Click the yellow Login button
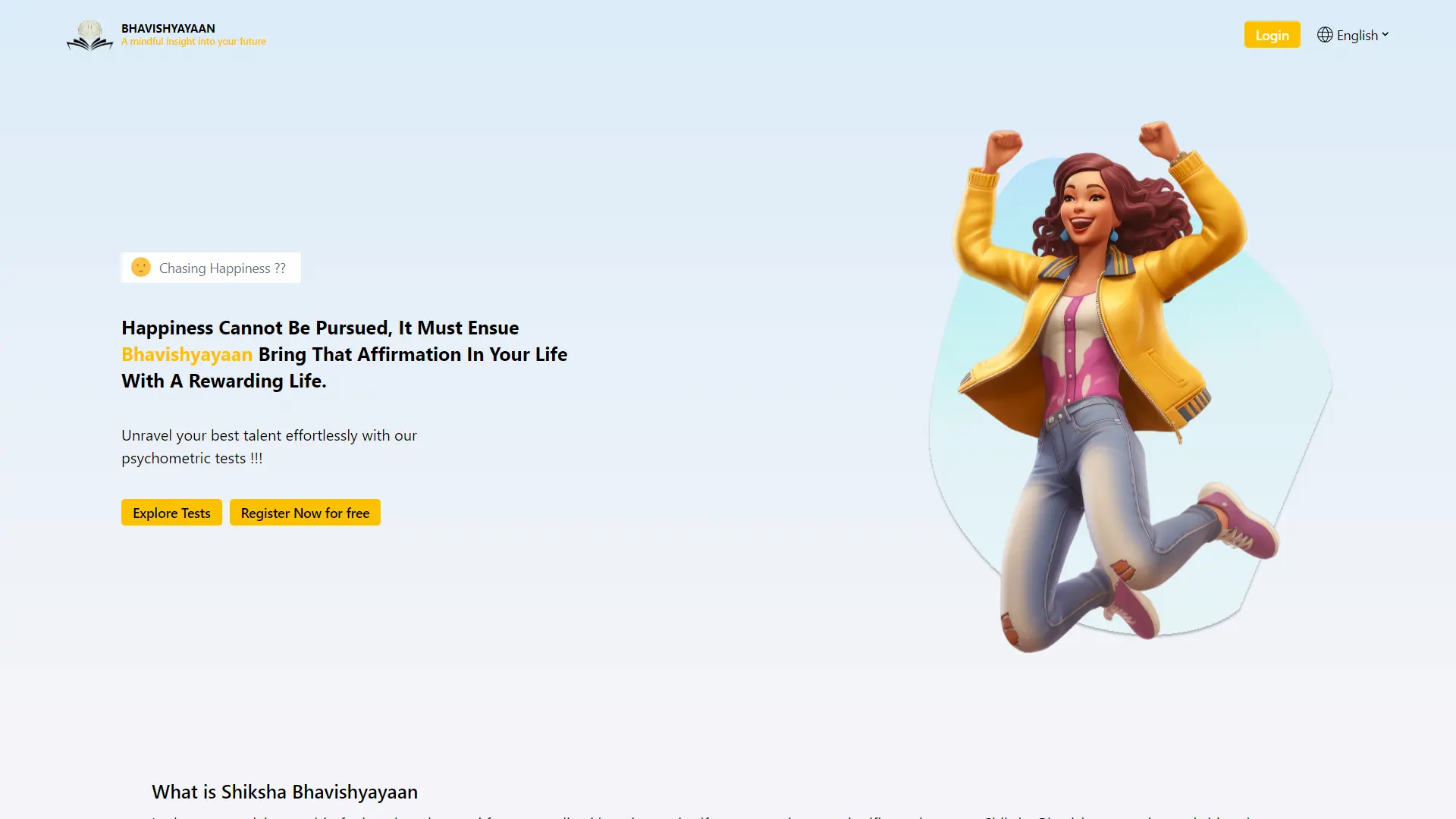Viewport: 1456px width, 819px height. coord(1272,35)
